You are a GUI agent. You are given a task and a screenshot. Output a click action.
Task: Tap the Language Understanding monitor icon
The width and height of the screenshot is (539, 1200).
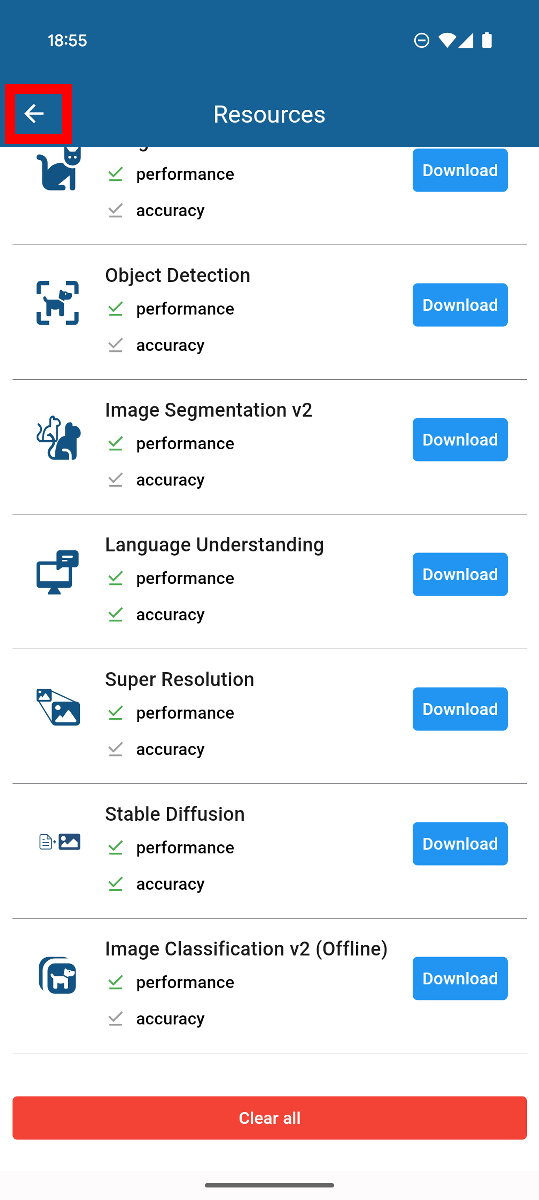point(58,573)
